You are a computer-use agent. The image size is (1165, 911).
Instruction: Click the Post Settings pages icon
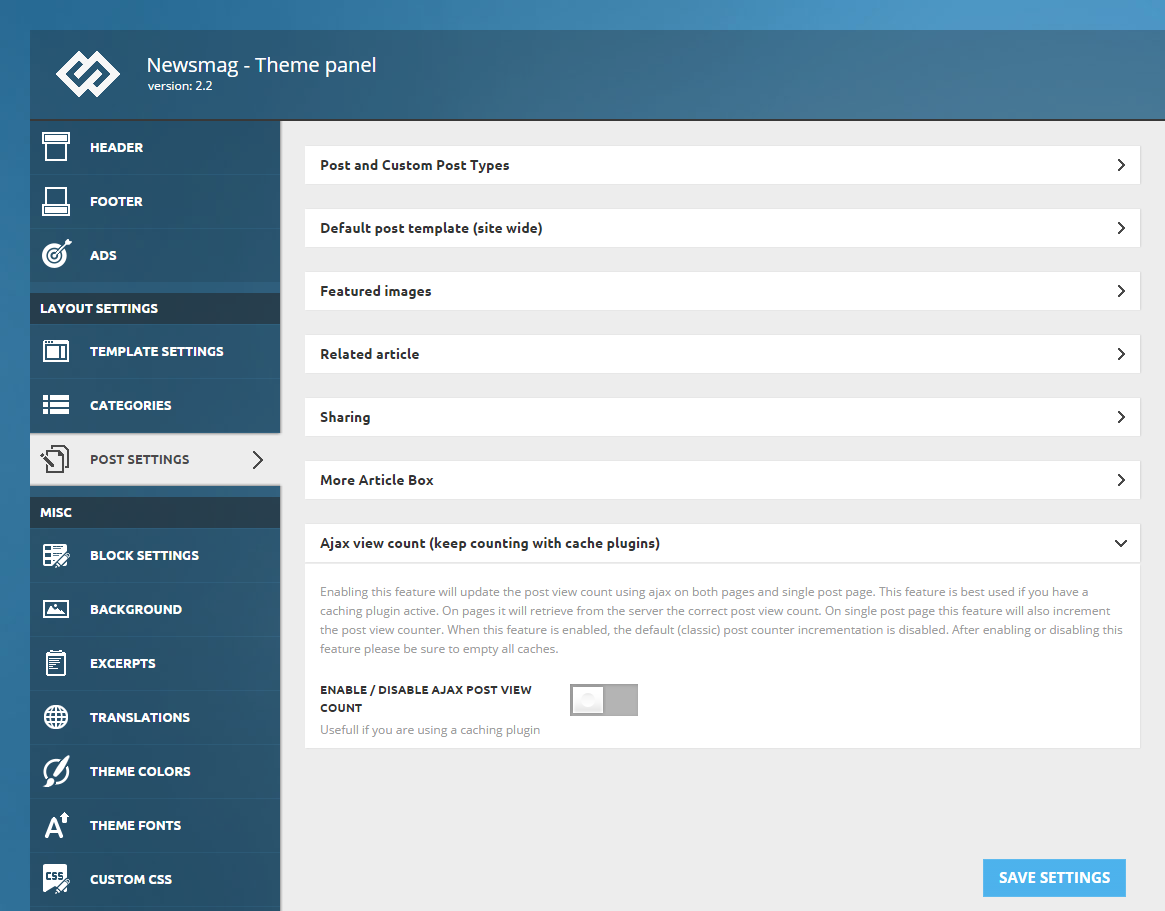pos(55,459)
